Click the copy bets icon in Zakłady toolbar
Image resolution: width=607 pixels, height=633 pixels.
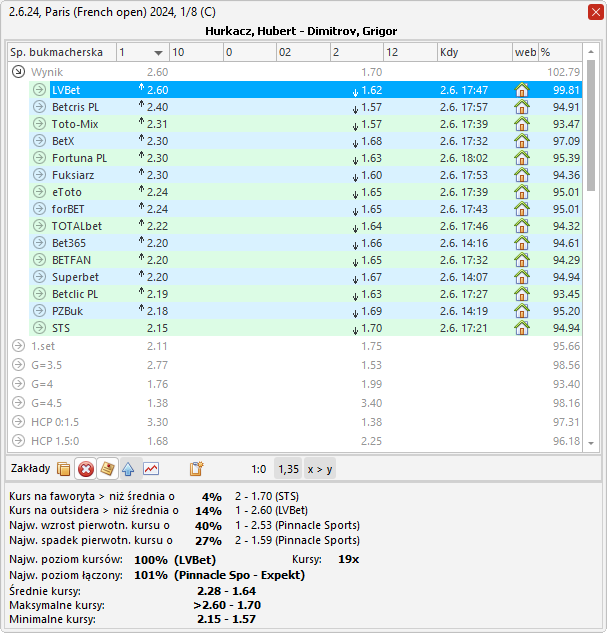tap(64, 468)
